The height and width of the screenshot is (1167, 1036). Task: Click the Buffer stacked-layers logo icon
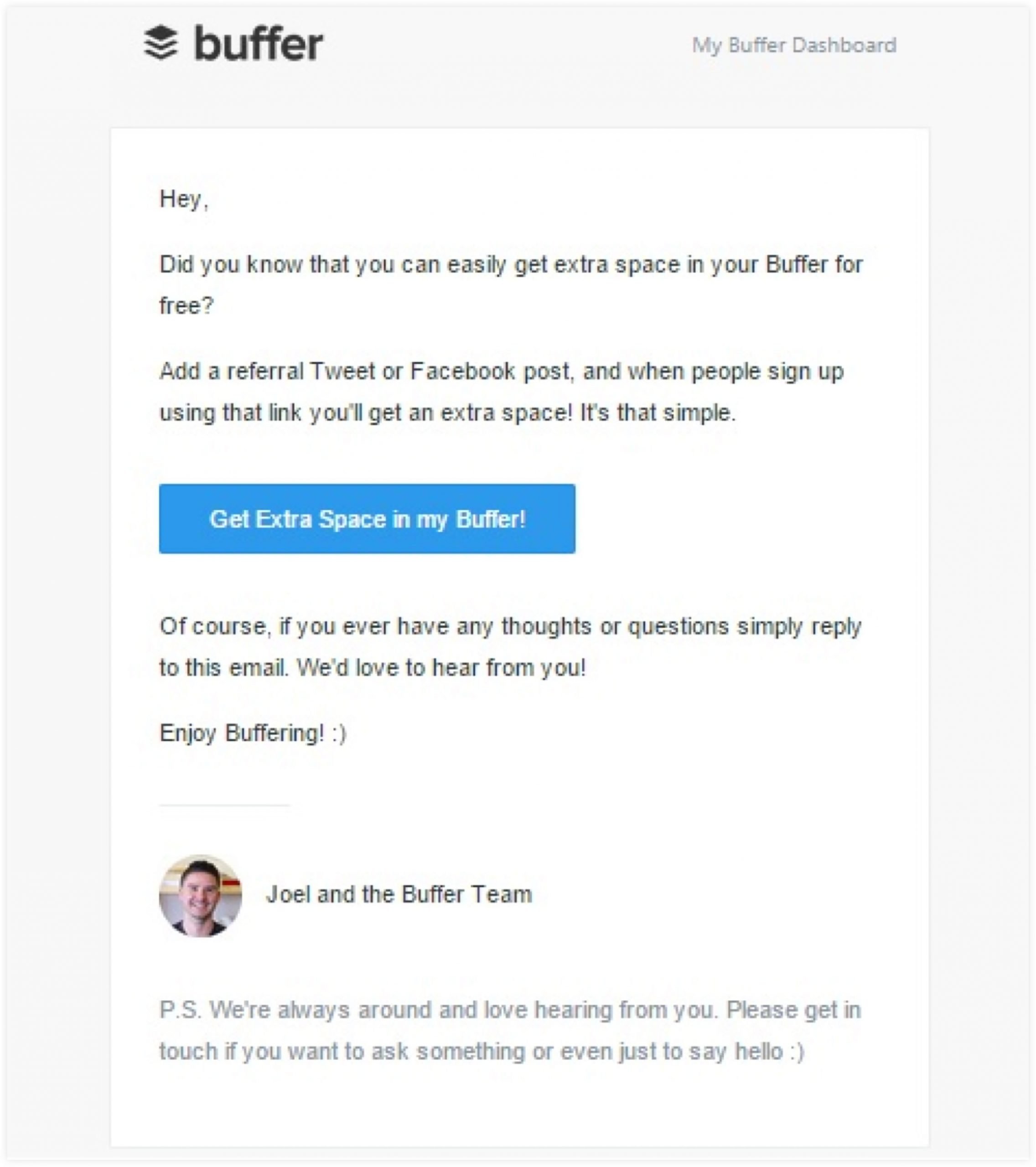[161, 43]
